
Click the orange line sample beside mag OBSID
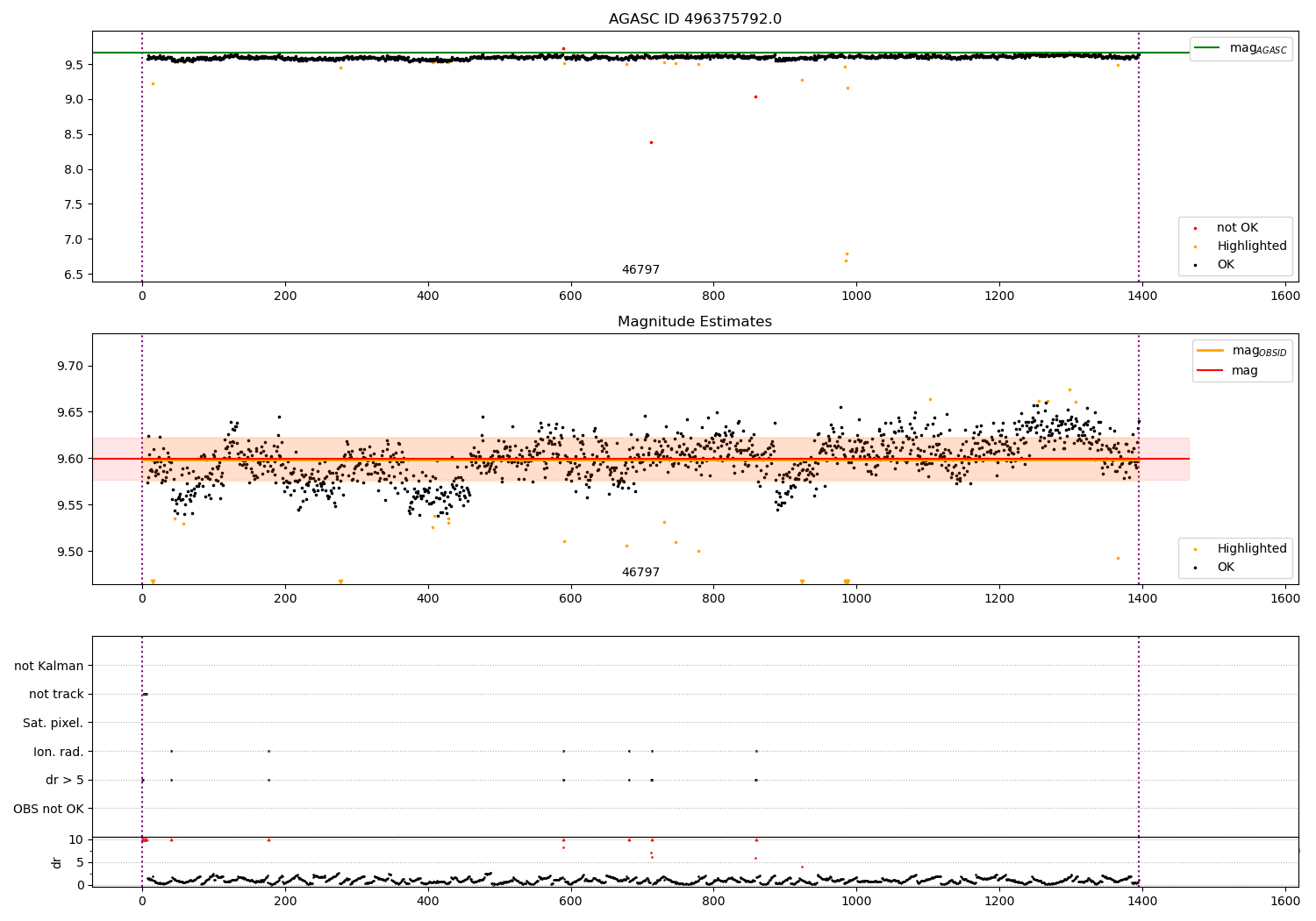(1210, 350)
